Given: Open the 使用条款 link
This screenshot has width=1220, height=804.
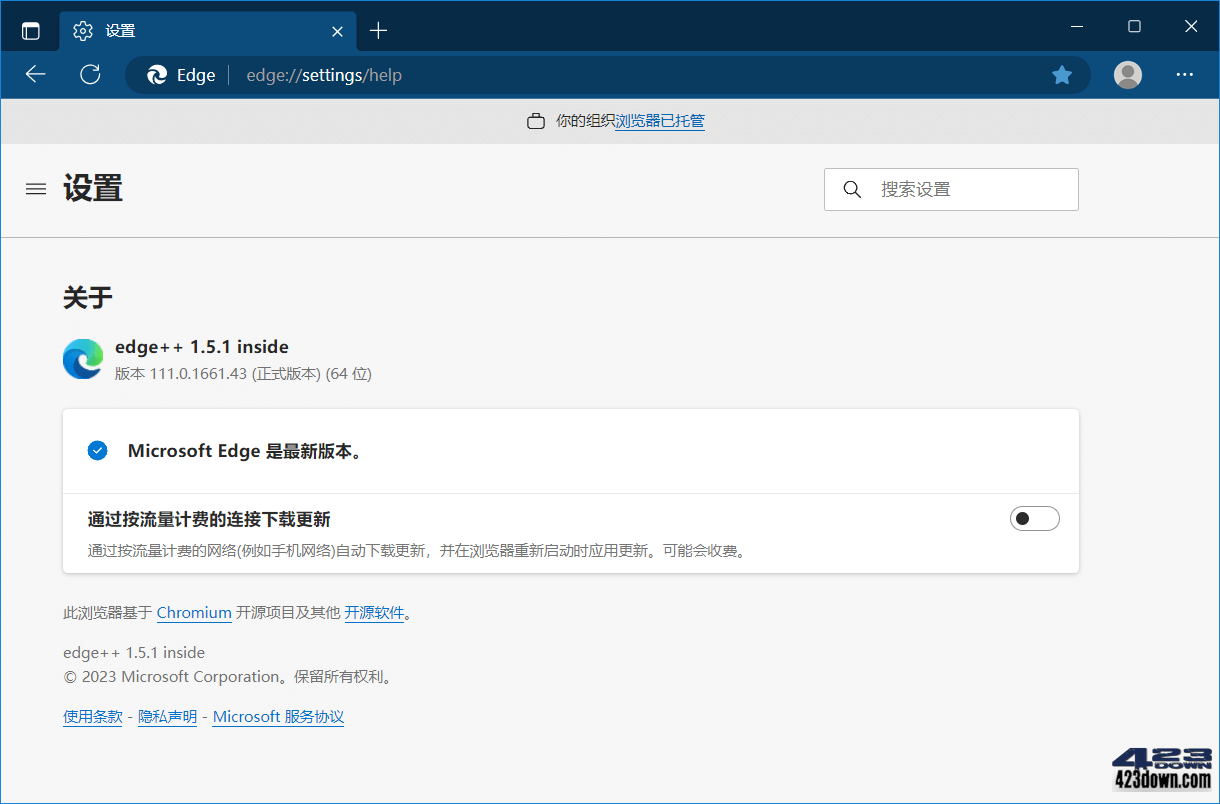Looking at the screenshot, I should click(x=92, y=716).
